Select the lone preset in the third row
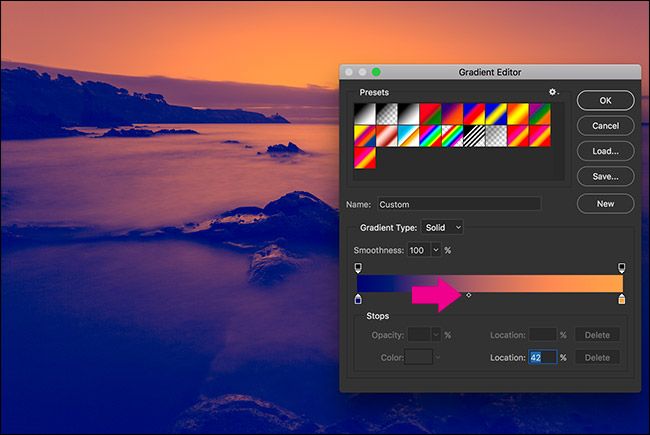Screen dimensions: 650x435 point(365,158)
